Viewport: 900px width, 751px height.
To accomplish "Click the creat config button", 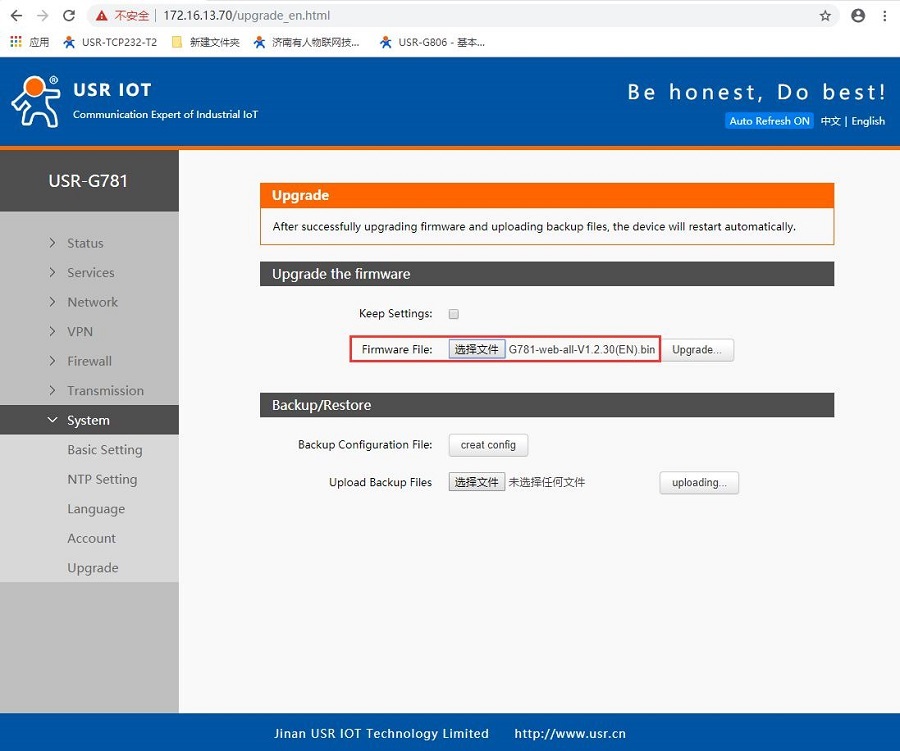I will tap(488, 445).
